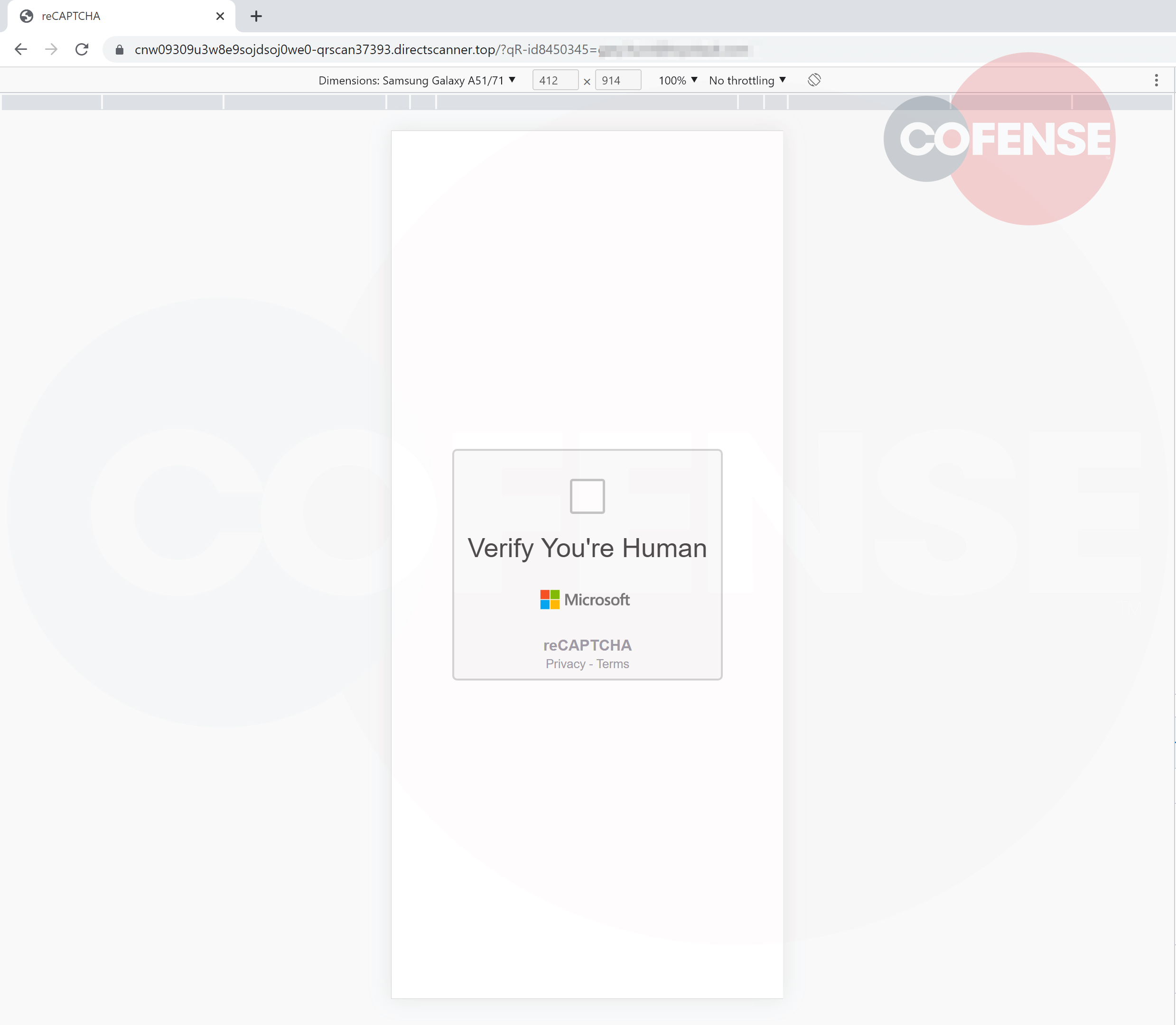1176x1025 pixels.
Task: Click the browser security lock icon
Action: (x=120, y=49)
